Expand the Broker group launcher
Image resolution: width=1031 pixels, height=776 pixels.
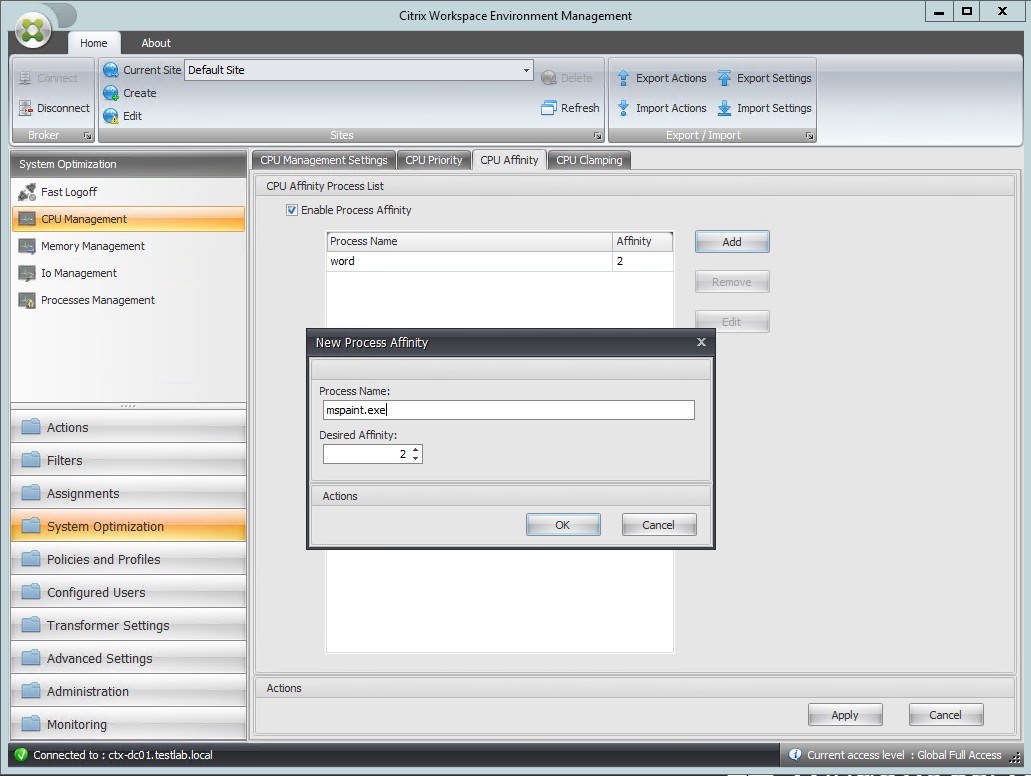point(87,135)
